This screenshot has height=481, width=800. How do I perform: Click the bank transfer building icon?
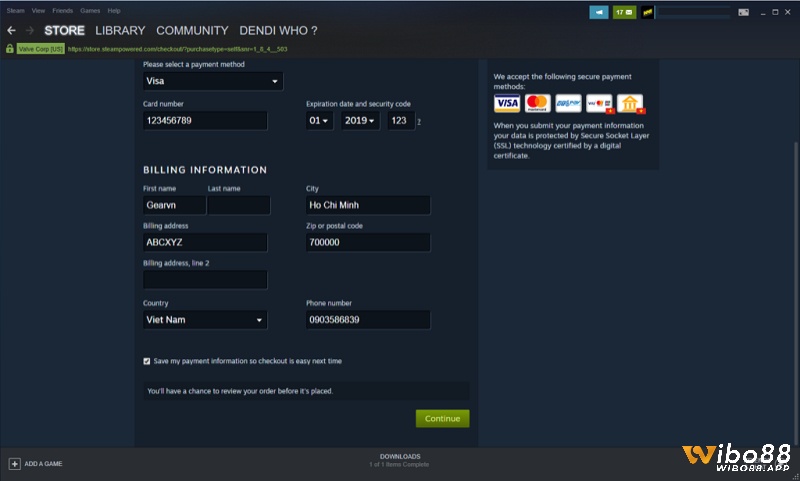pos(630,104)
